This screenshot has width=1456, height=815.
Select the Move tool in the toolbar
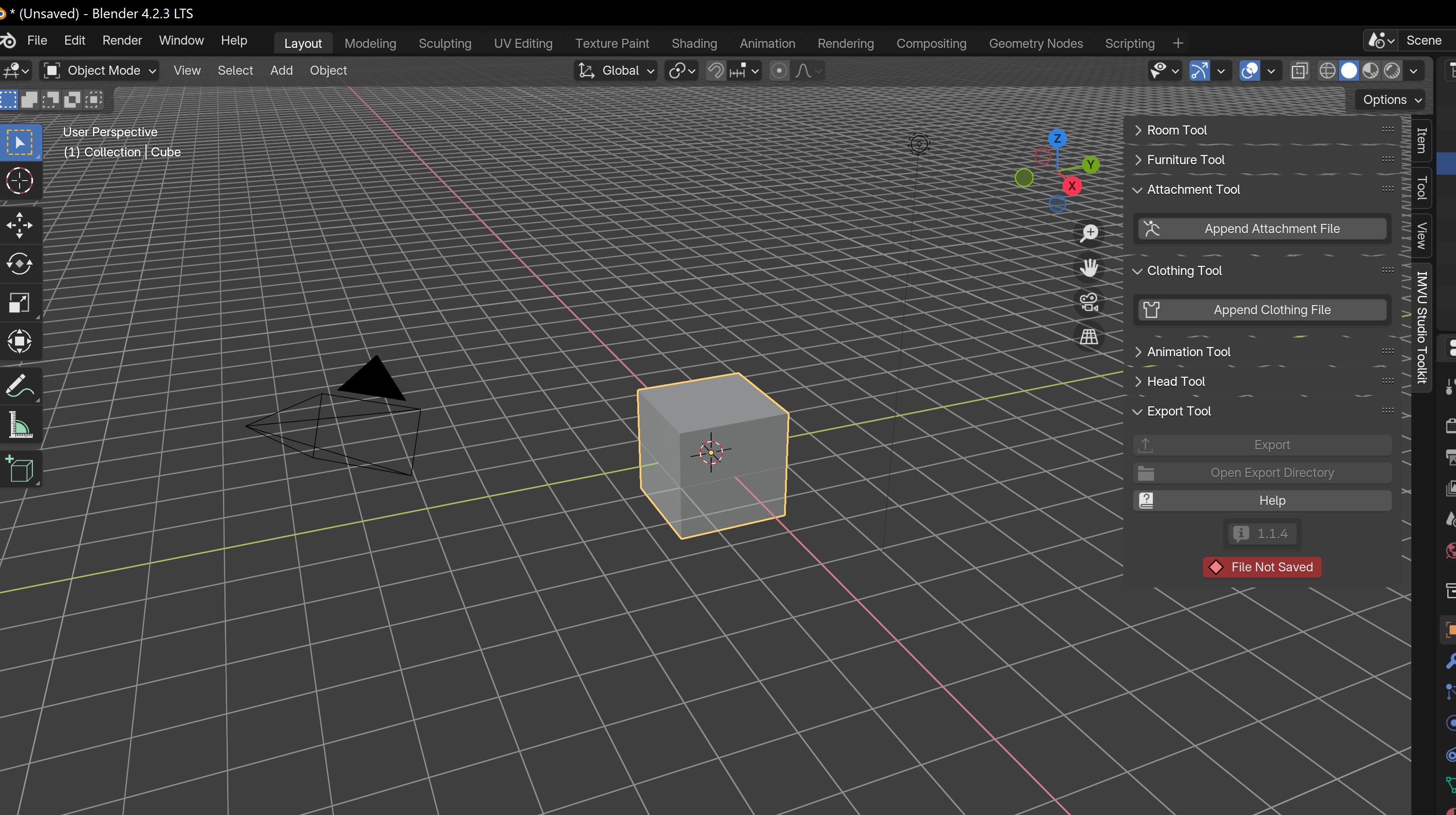coord(20,225)
